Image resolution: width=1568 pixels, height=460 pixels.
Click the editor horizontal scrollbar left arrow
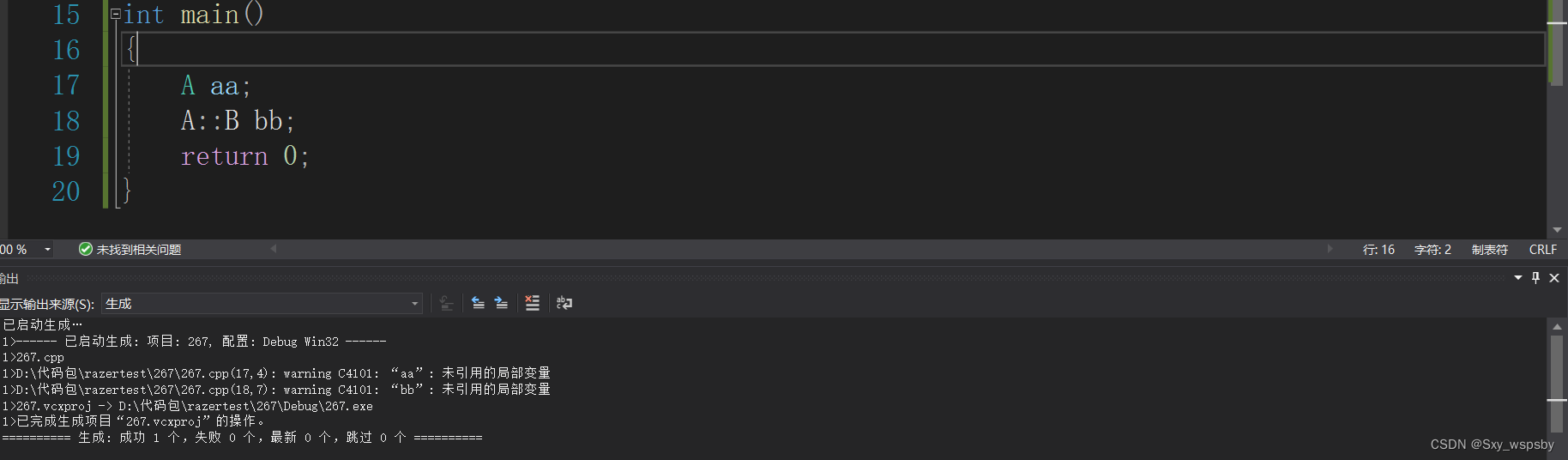pyautogui.click(x=274, y=249)
